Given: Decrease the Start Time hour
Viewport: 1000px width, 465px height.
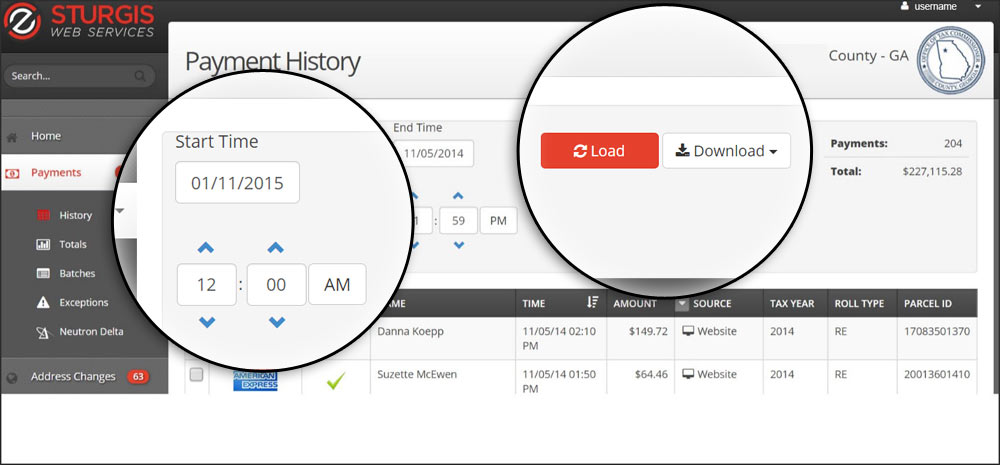Looking at the screenshot, I should [x=206, y=323].
